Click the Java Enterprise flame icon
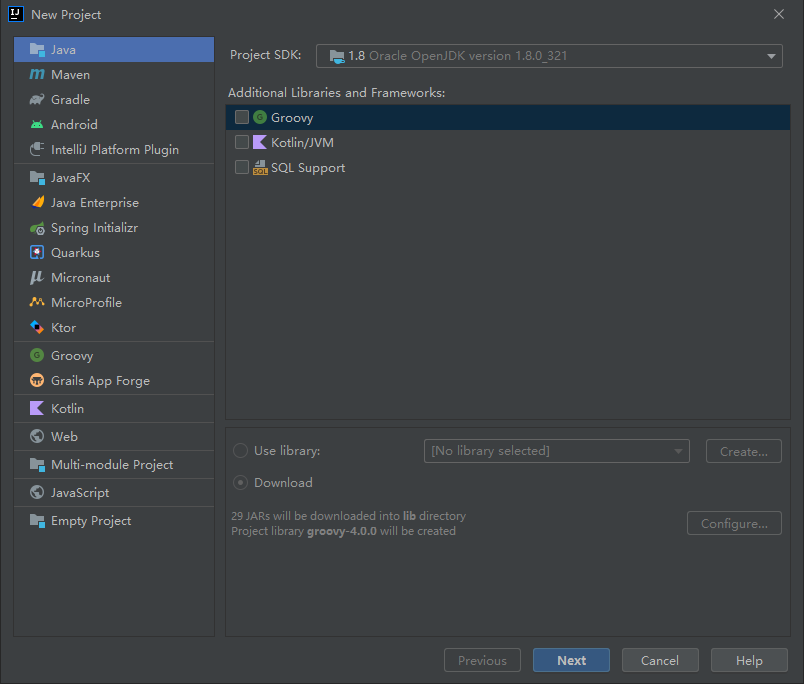This screenshot has height=684, width=804. click(x=37, y=203)
